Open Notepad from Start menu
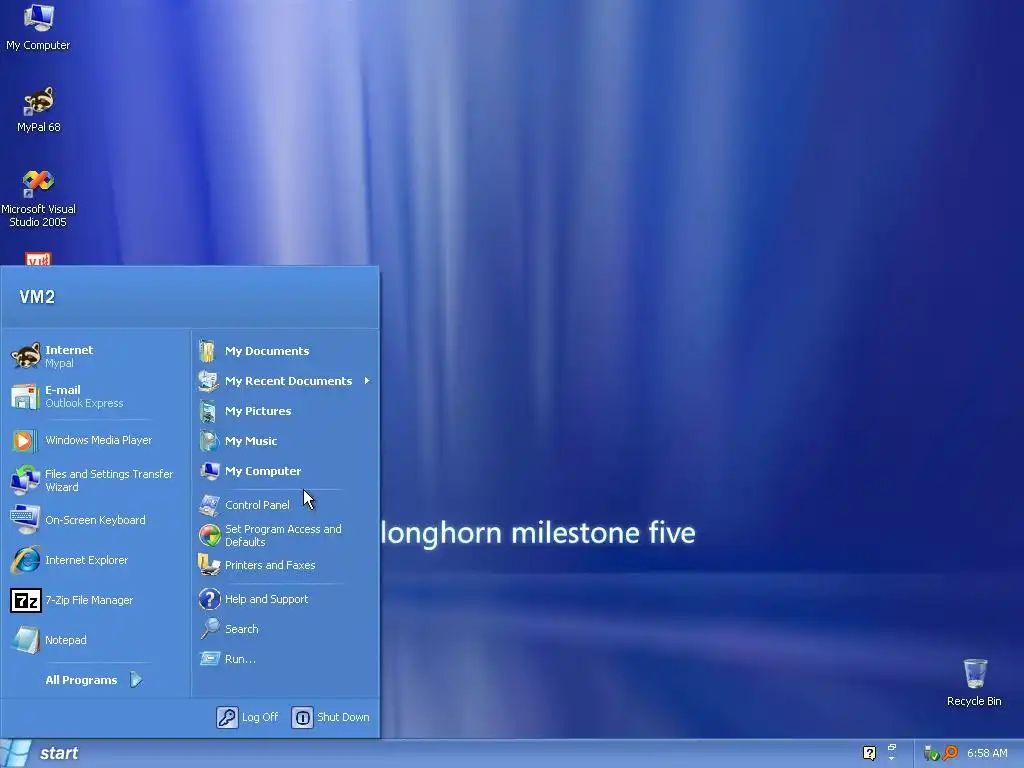Screen dimensions: 1024x768 95,640
